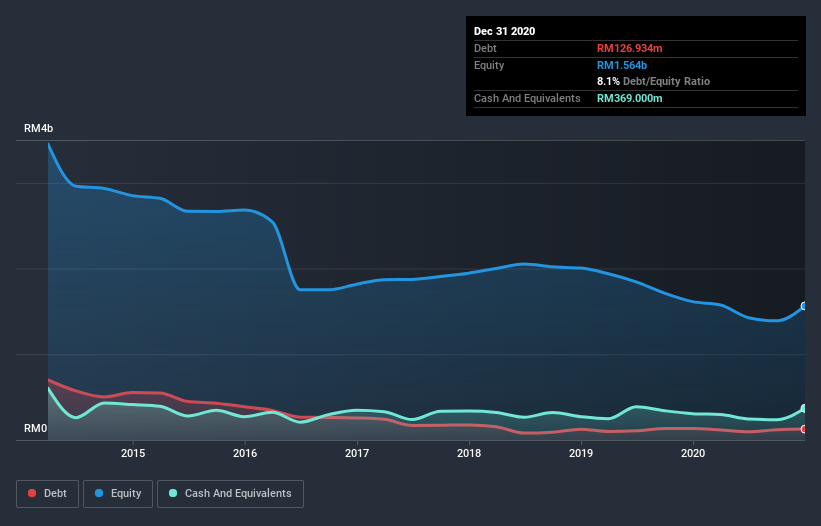Click Cash And Equivalents label in tooltip
Screen dimensions: 821x526
pyautogui.click(x=527, y=98)
